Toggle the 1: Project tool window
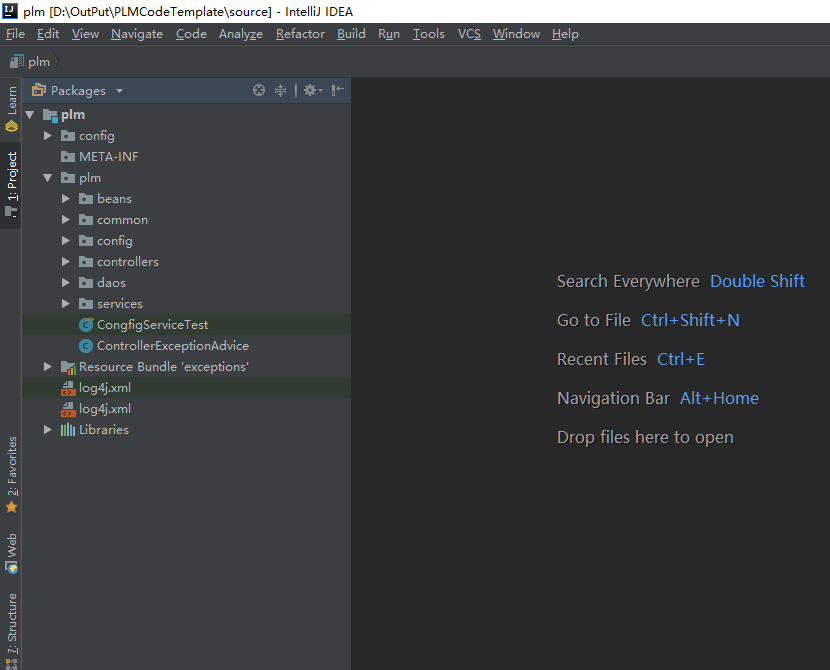Screen dimensions: 830x670 coord(11,184)
